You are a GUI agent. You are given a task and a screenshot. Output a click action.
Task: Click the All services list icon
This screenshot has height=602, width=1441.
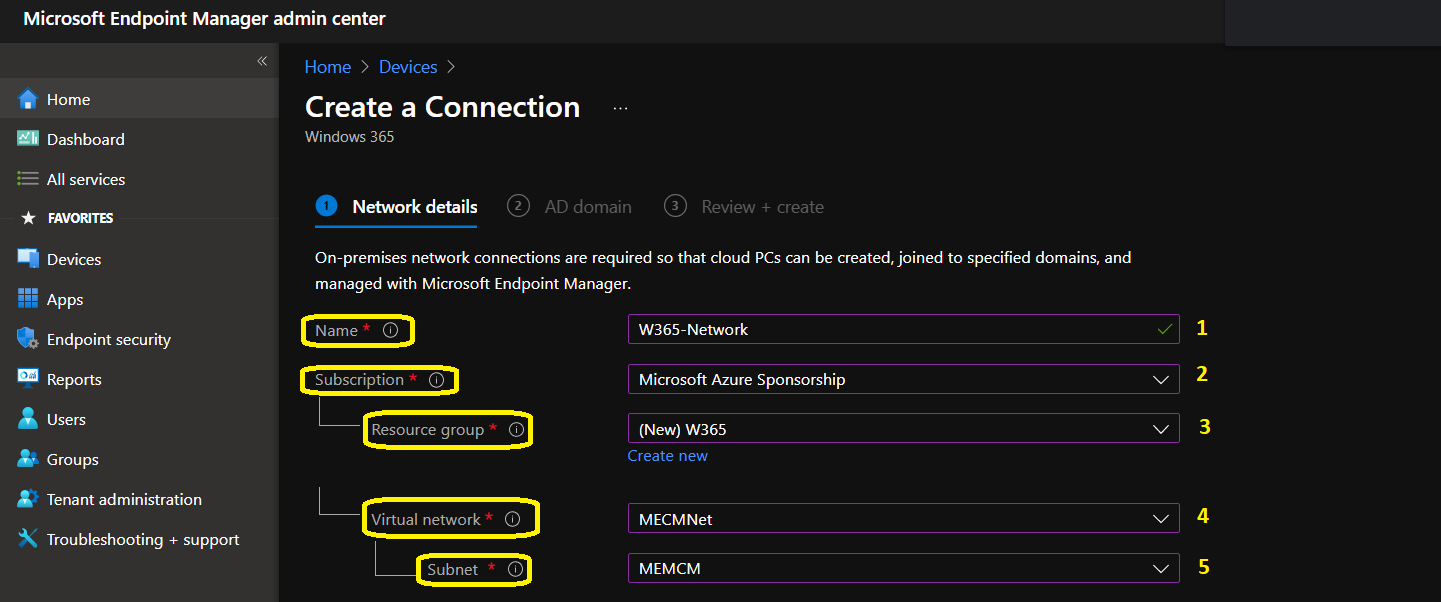click(x=27, y=179)
